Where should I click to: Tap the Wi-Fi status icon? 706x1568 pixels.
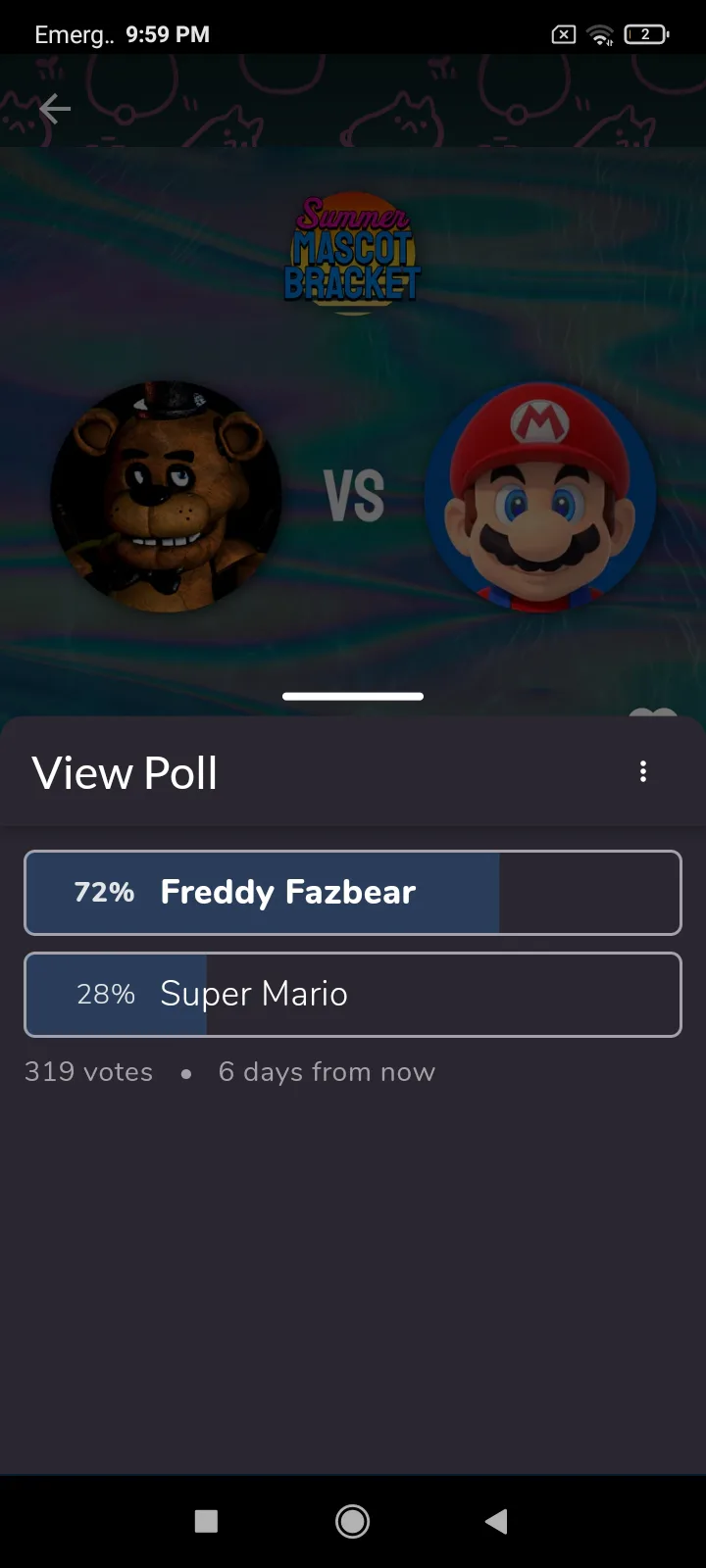[x=599, y=35]
